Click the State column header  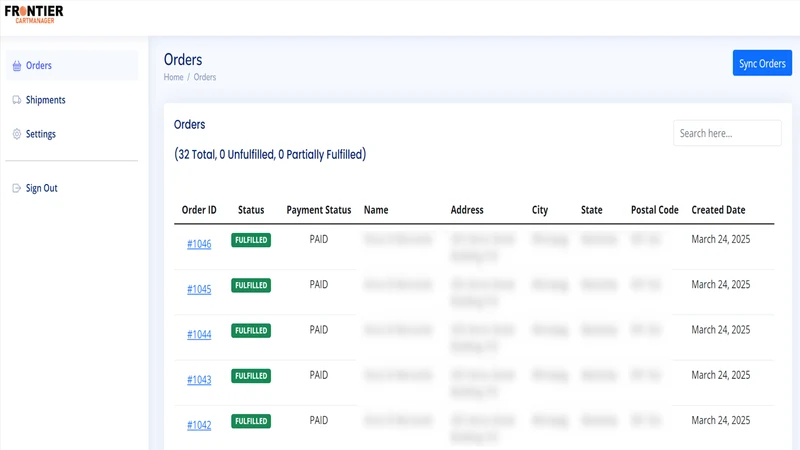(592, 210)
